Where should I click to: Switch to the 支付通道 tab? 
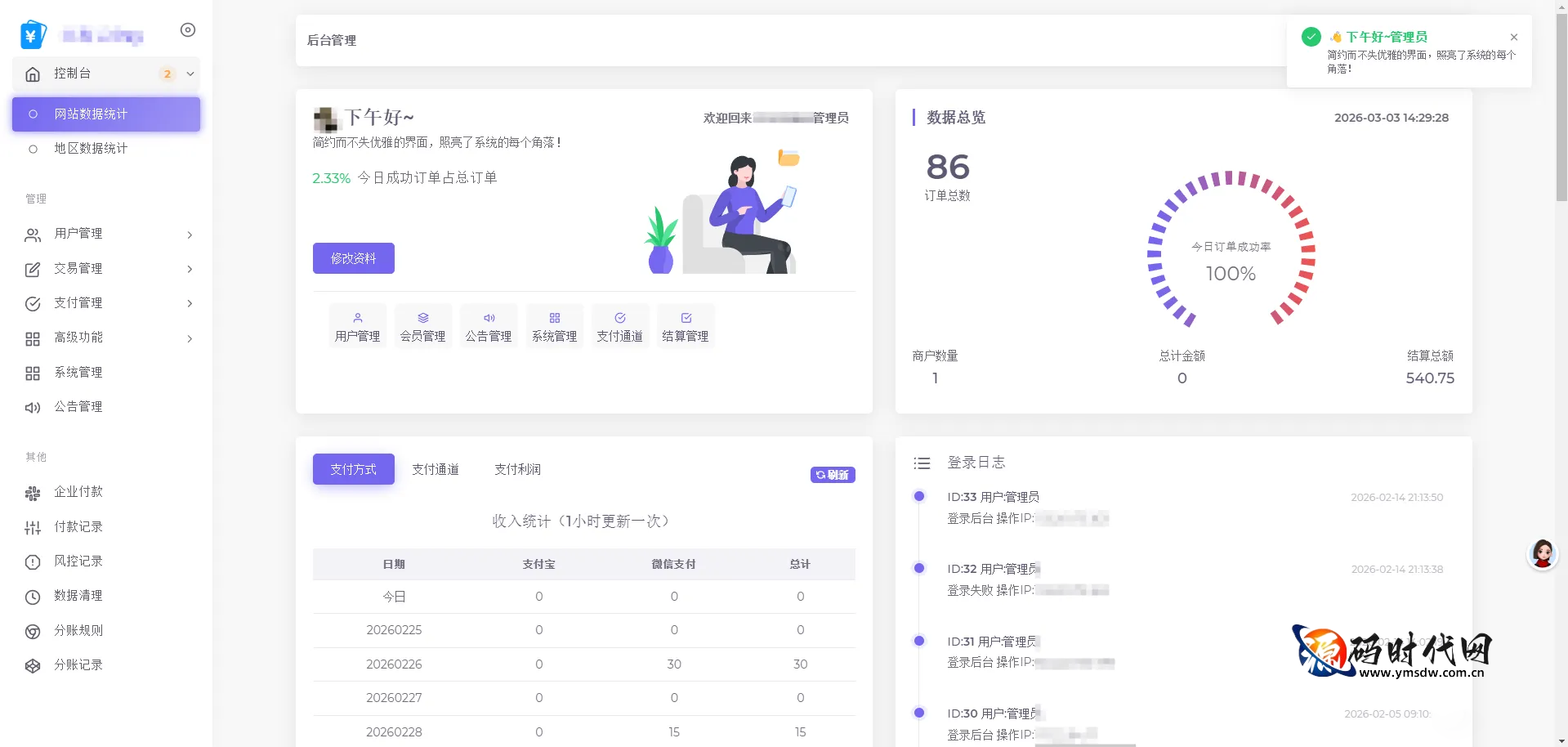point(436,469)
